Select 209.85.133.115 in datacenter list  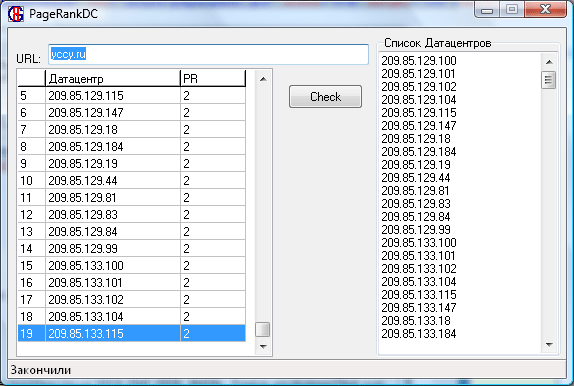[x=419, y=294]
